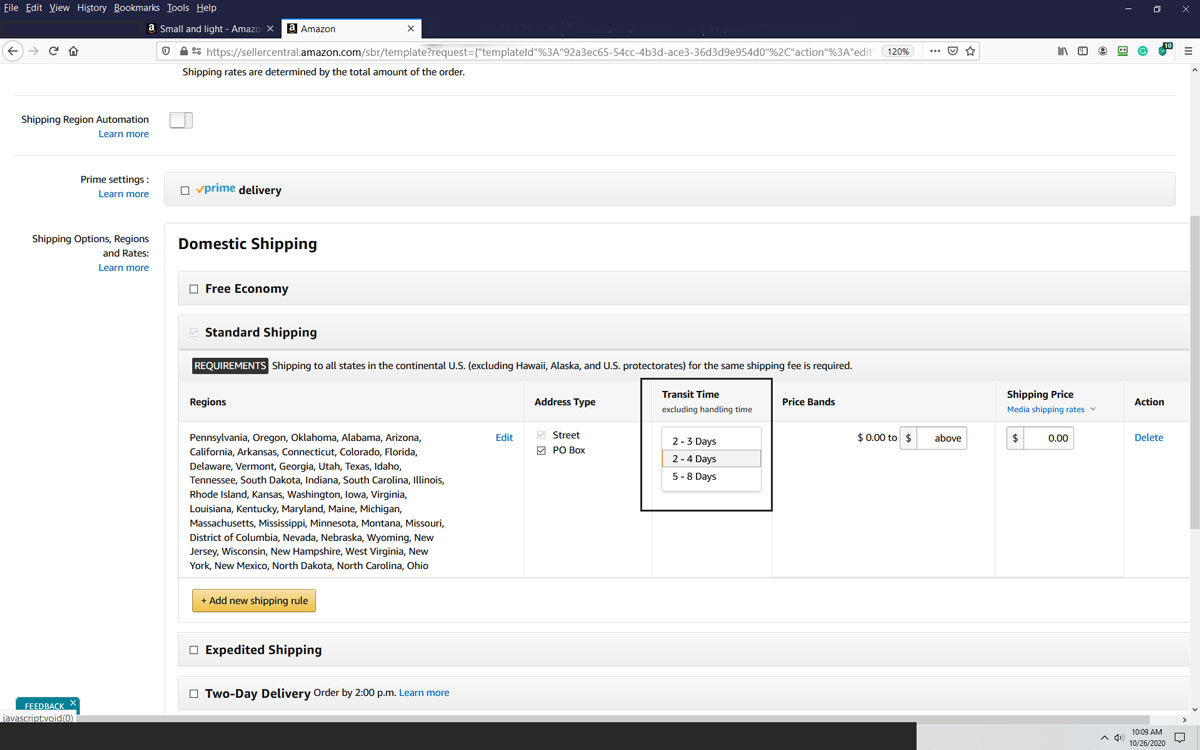This screenshot has height=750, width=1200.
Task: Close the Feedback widget
Action: (73, 702)
